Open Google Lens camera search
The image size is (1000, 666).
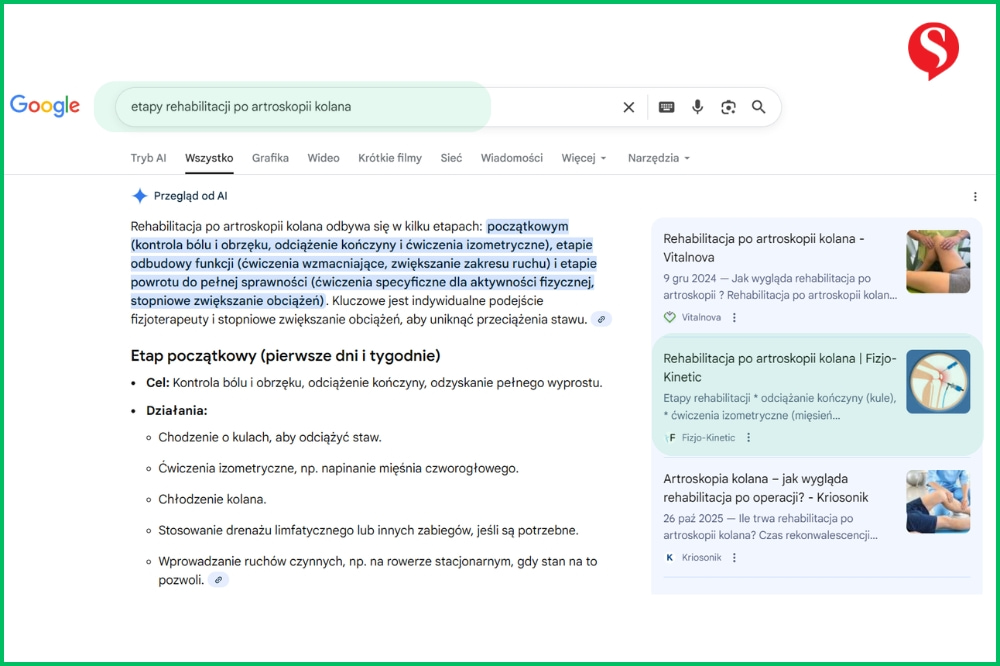(728, 107)
